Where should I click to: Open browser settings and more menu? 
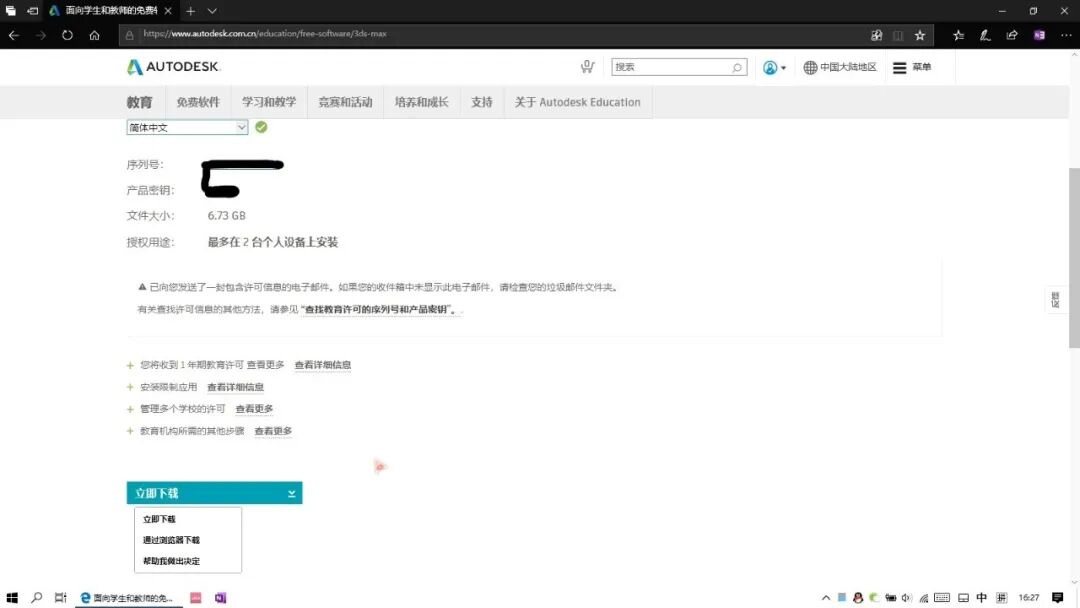click(1066, 35)
